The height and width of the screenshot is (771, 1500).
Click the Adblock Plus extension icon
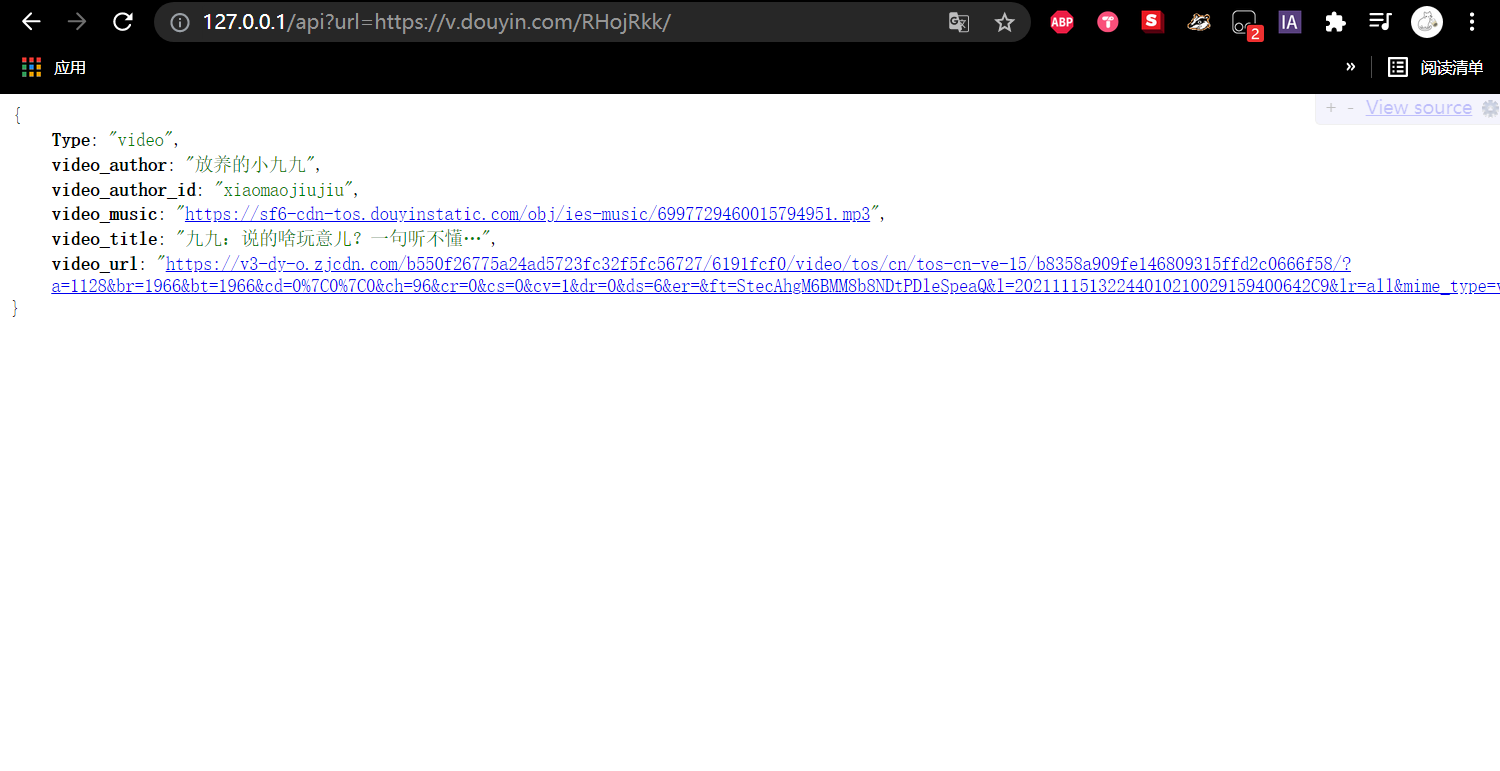point(1062,22)
